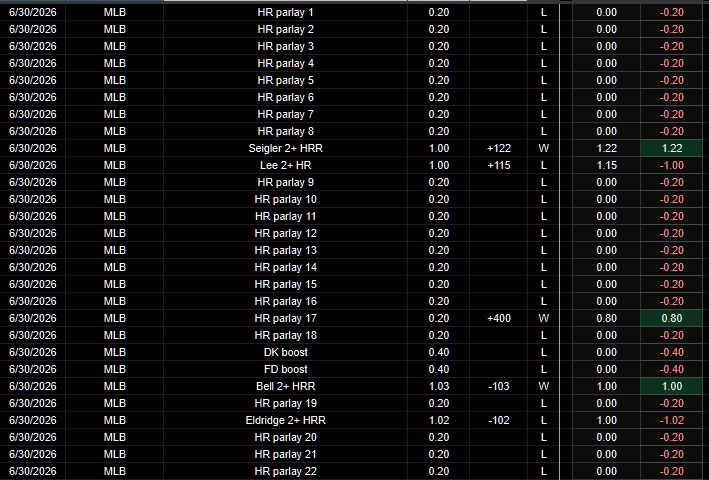The image size is (709, 480).
Task: Select the "HR parlay 12" cell
Action: (285, 233)
